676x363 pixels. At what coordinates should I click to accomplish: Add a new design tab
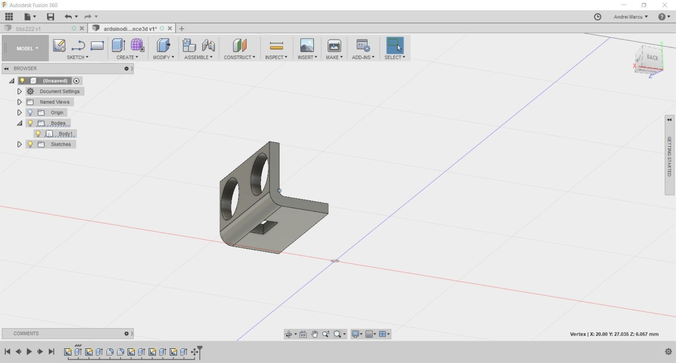pyautogui.click(x=182, y=28)
